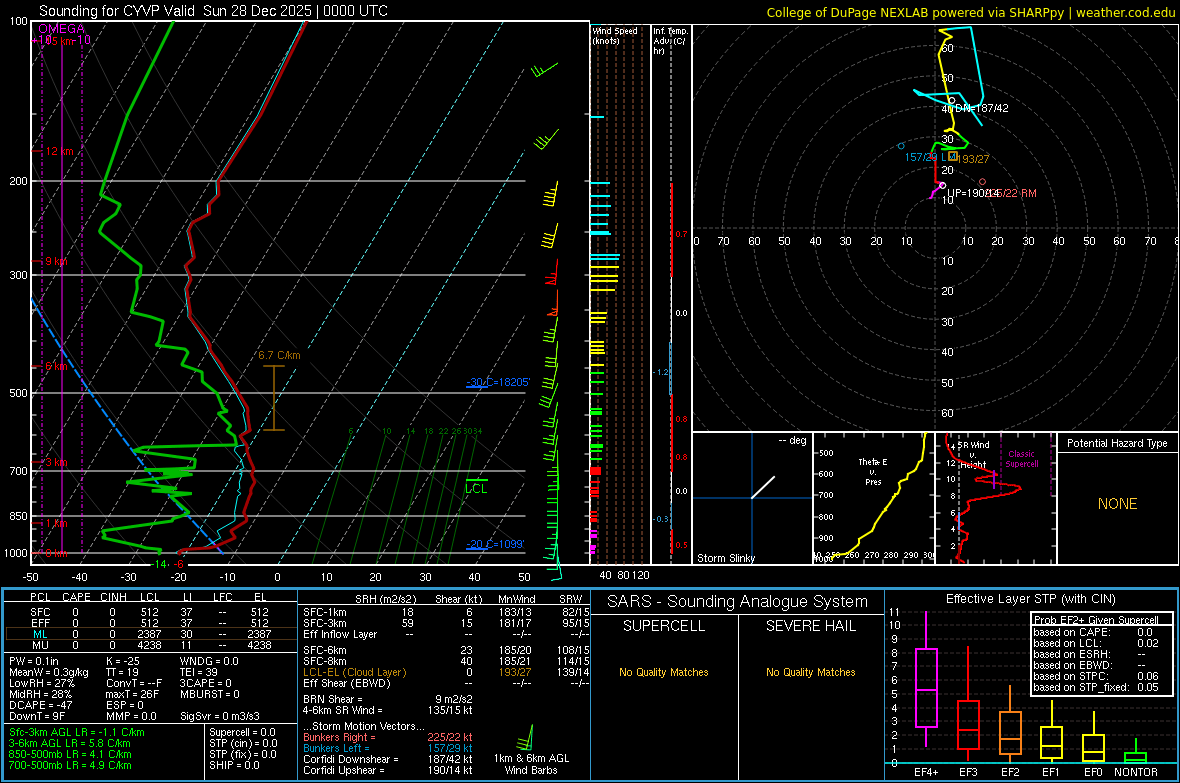This screenshot has width=1180, height=783.
Task: Select the Prob EF2+ Given Supercell heading
Action: point(1096,620)
